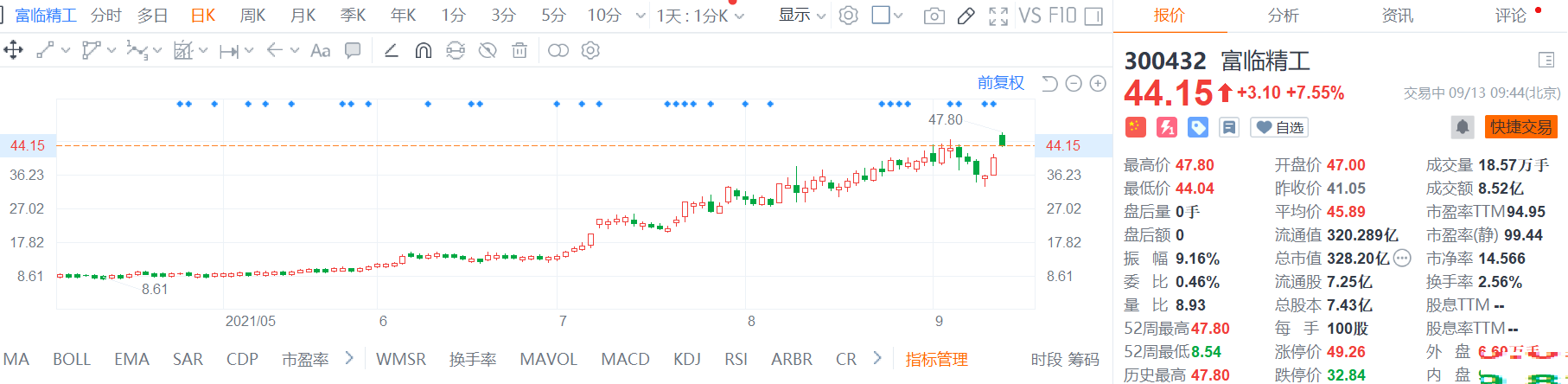Click the sync drawings icon
Screen dimensions: 1568x384
[456, 51]
